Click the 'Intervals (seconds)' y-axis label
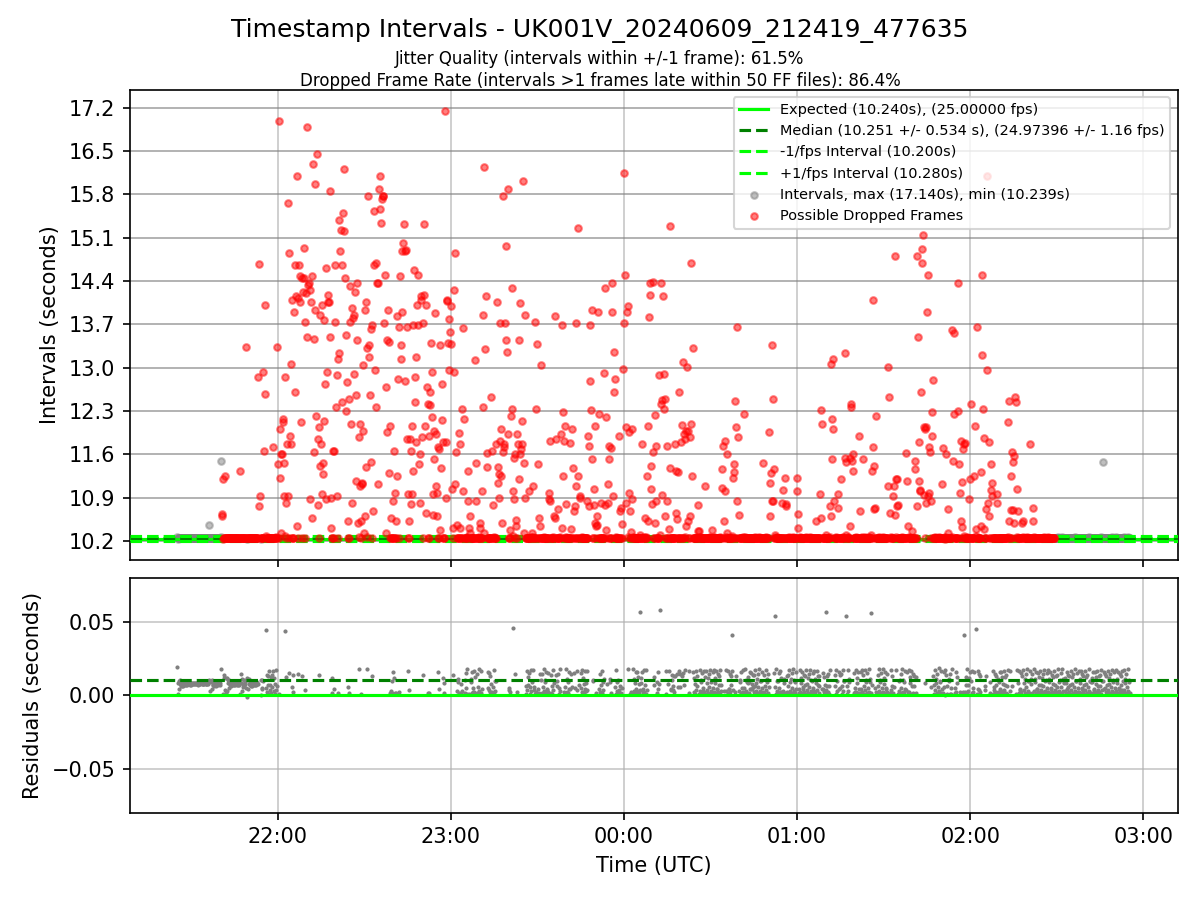Viewport: 1200px width, 900px height. [x=49, y=325]
